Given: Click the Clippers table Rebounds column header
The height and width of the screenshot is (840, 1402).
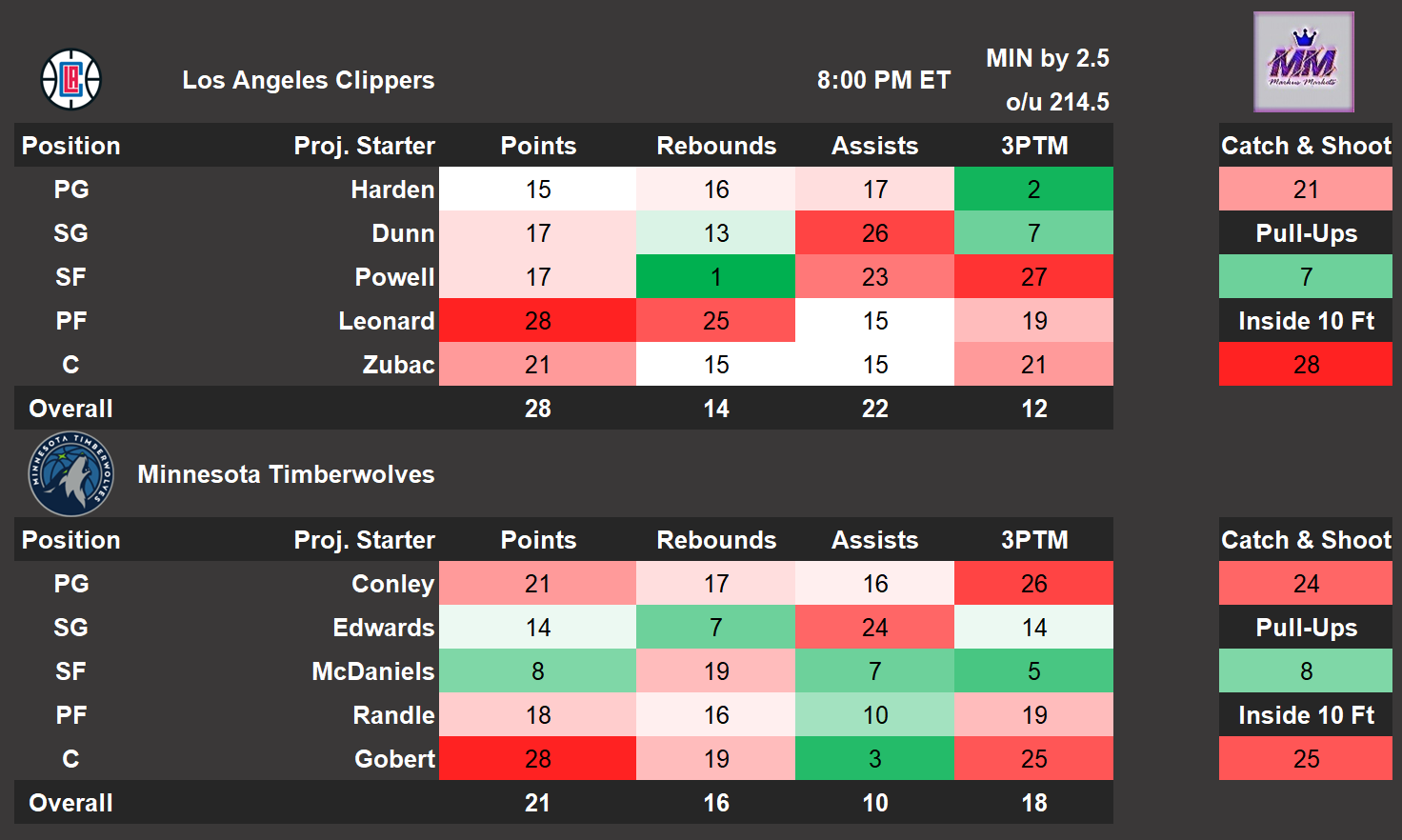Looking at the screenshot, I should (716, 146).
